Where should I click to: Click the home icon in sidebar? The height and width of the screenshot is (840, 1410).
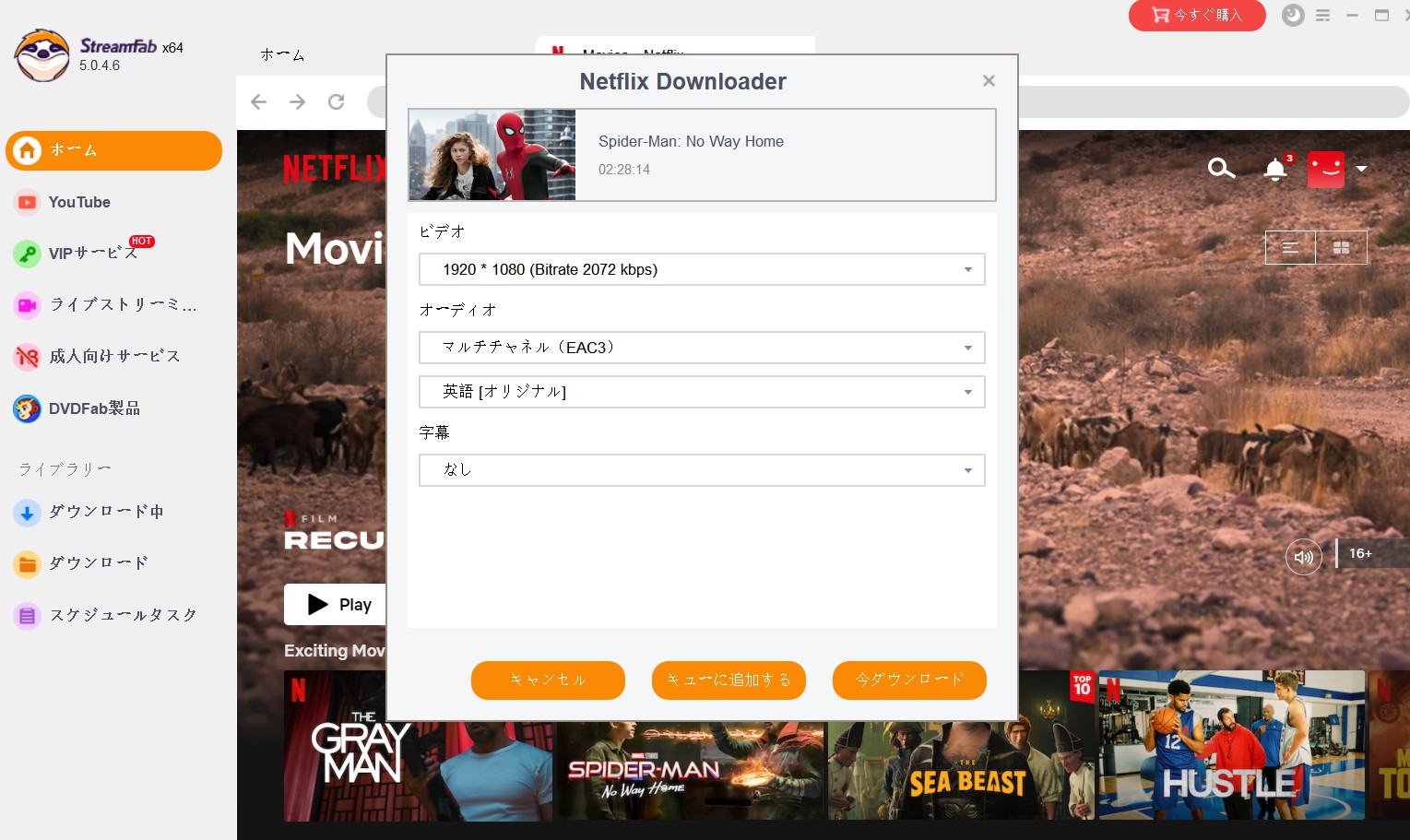coord(27,150)
